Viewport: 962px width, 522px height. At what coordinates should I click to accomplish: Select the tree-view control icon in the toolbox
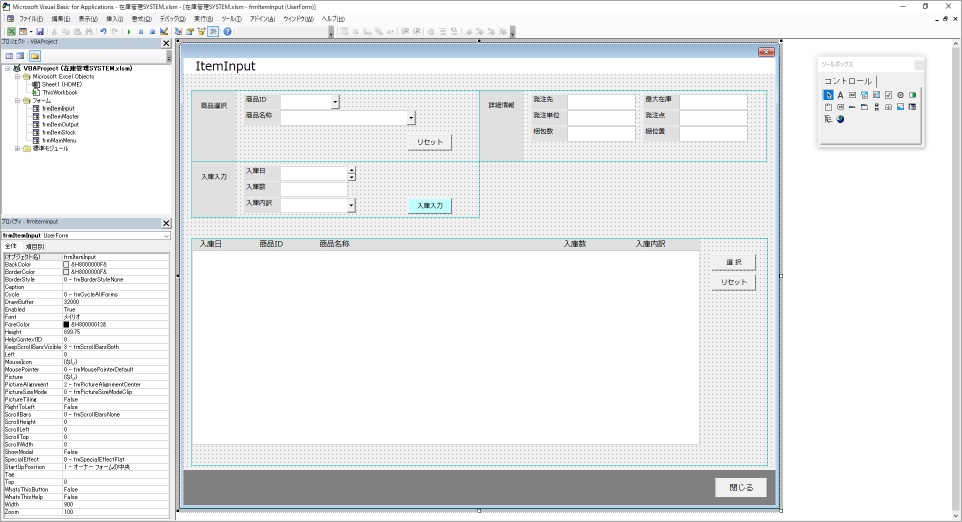coord(828,119)
